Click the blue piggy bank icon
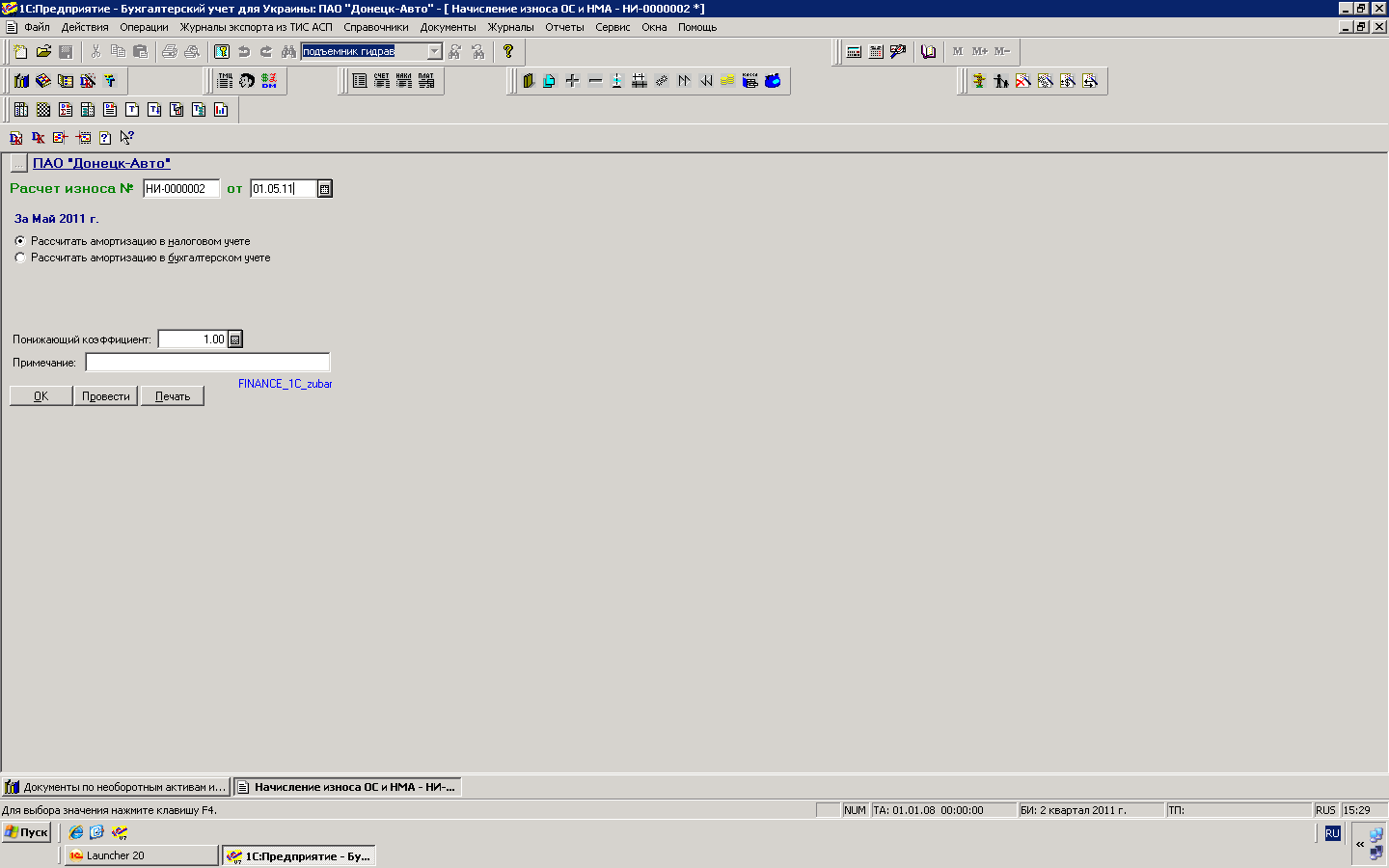 pyautogui.click(x=773, y=80)
